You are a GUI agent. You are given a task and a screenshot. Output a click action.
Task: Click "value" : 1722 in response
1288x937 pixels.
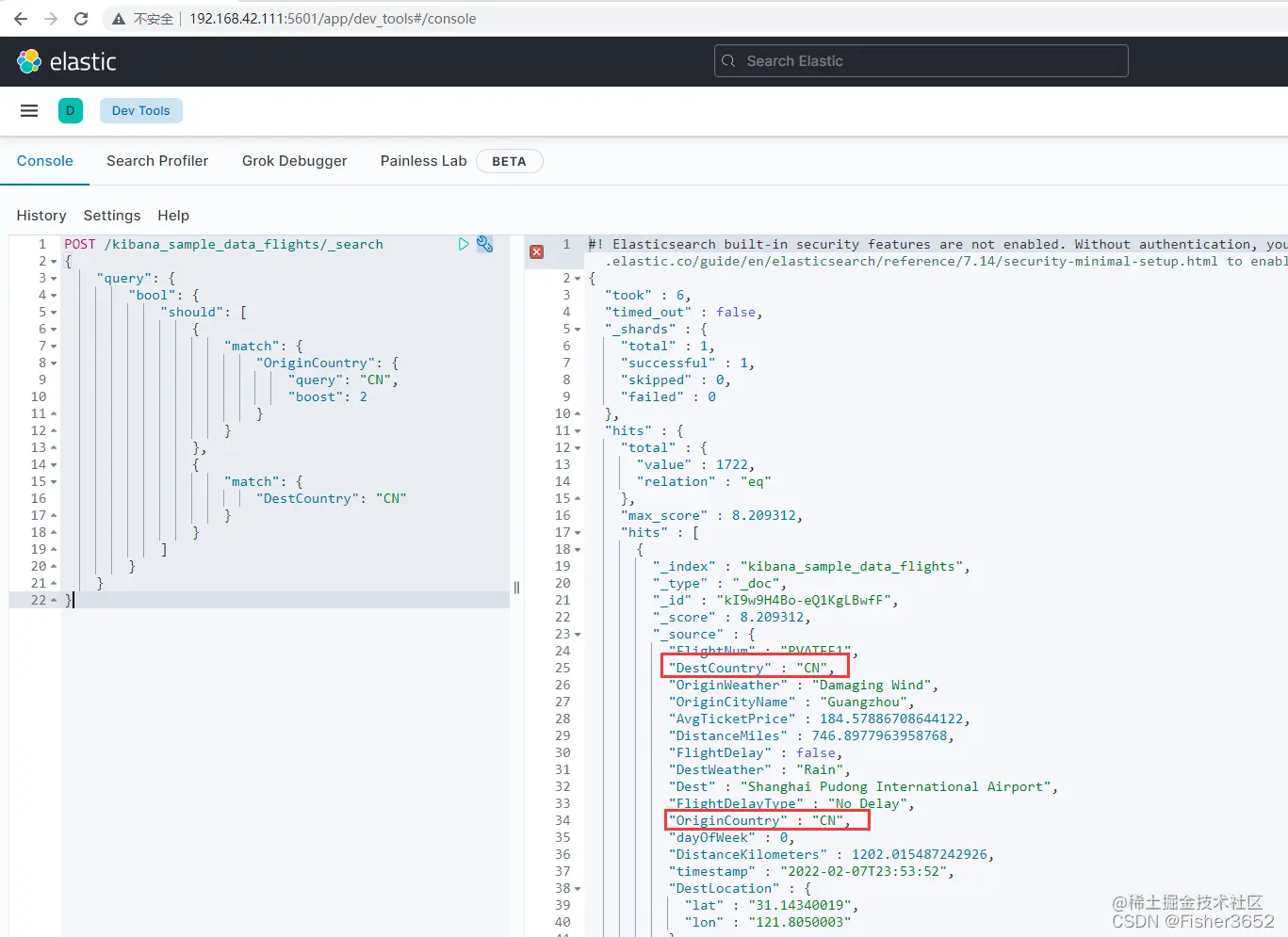pyautogui.click(x=695, y=465)
